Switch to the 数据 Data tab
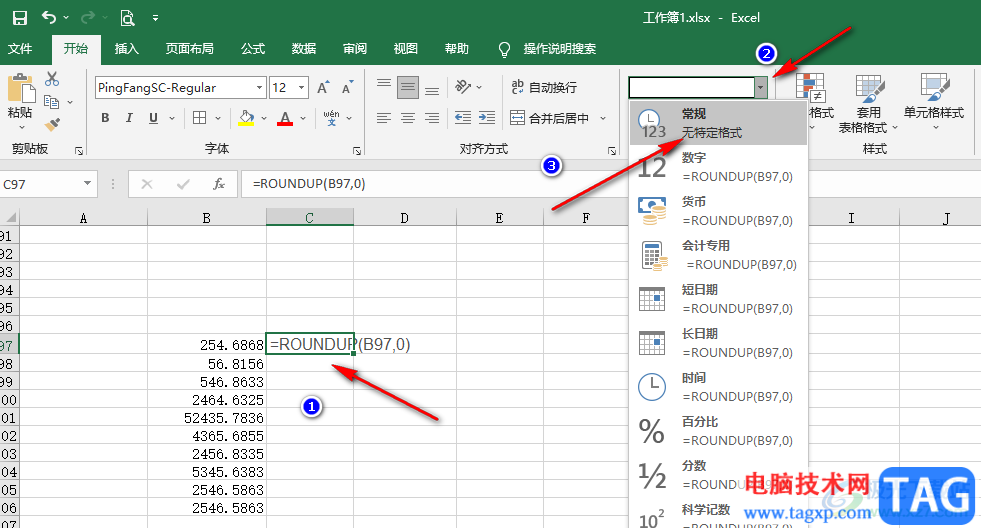 coord(303,49)
